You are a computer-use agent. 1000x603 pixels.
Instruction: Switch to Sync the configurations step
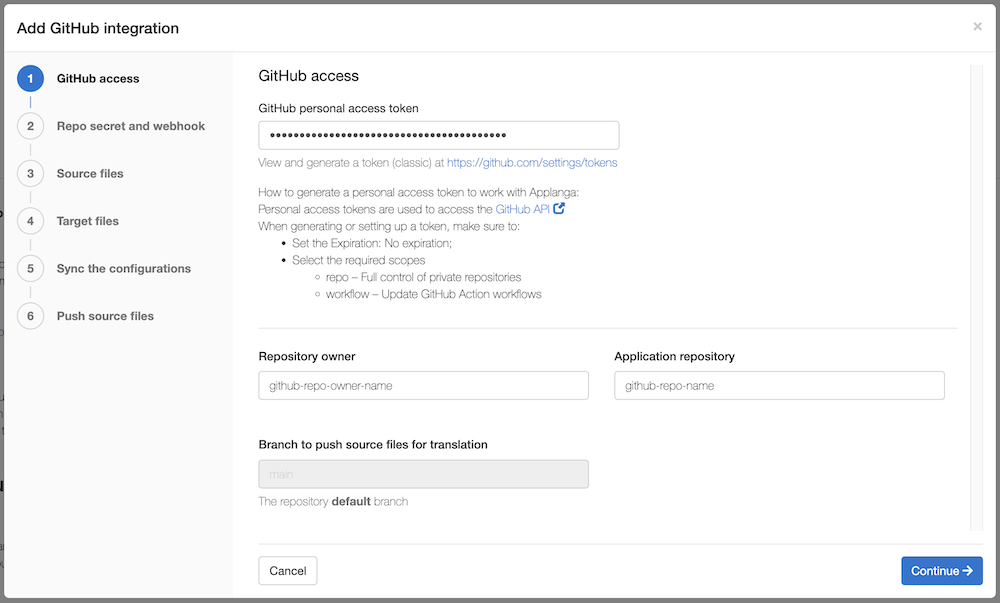pyautogui.click(x=123, y=269)
